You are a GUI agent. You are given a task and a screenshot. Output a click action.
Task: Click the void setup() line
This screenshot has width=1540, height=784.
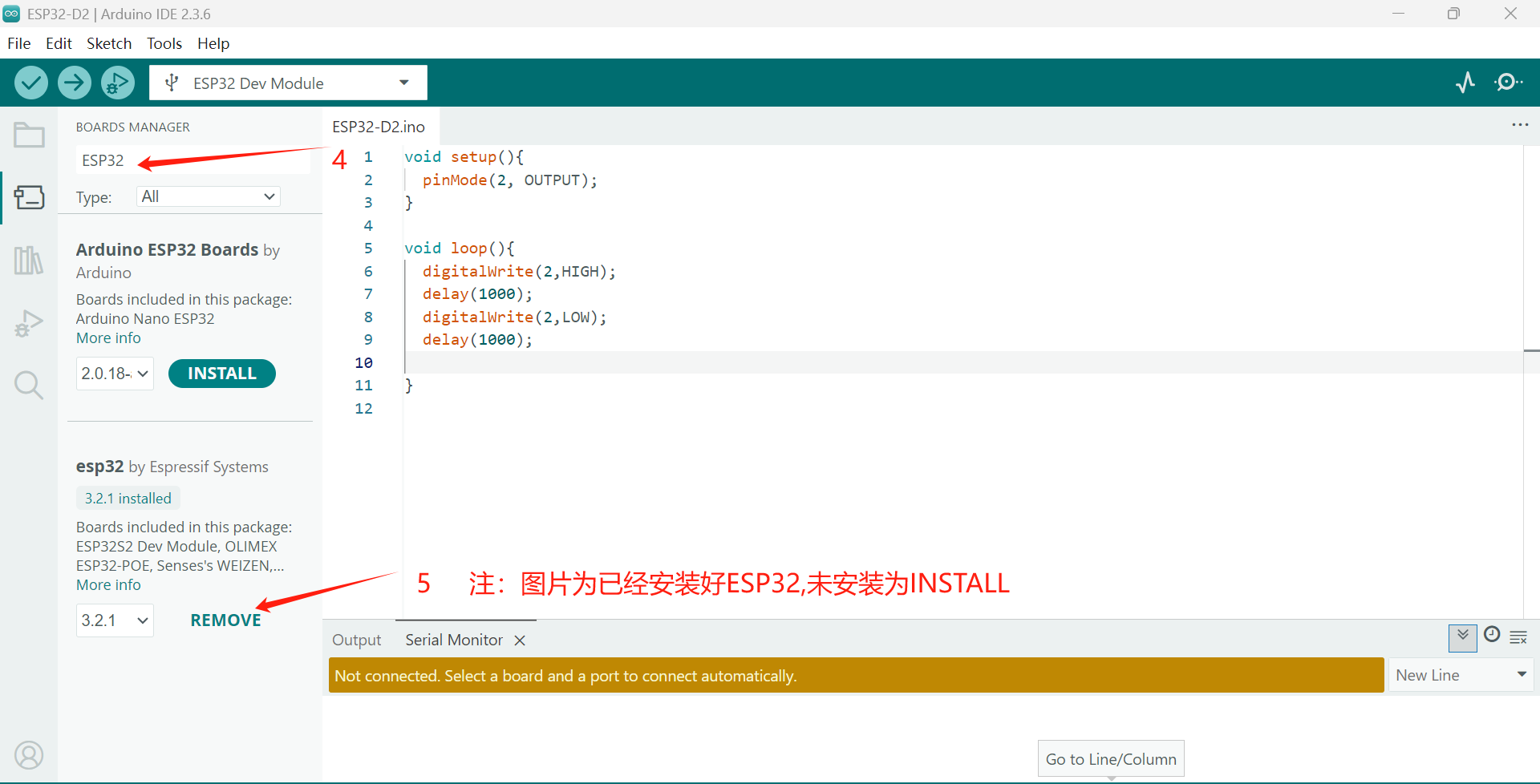(464, 157)
